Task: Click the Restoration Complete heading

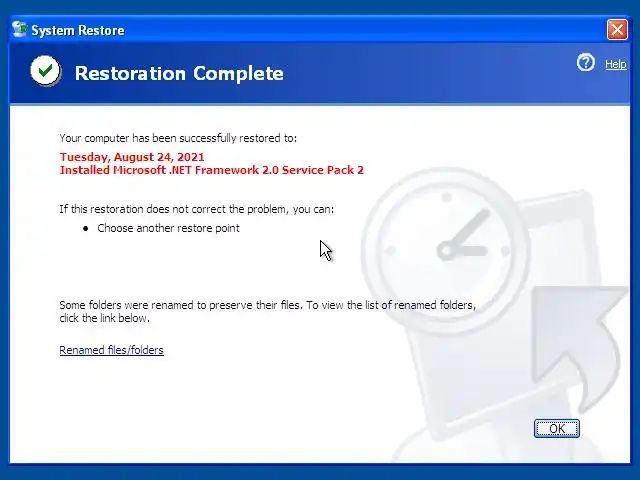Action: tap(179, 73)
